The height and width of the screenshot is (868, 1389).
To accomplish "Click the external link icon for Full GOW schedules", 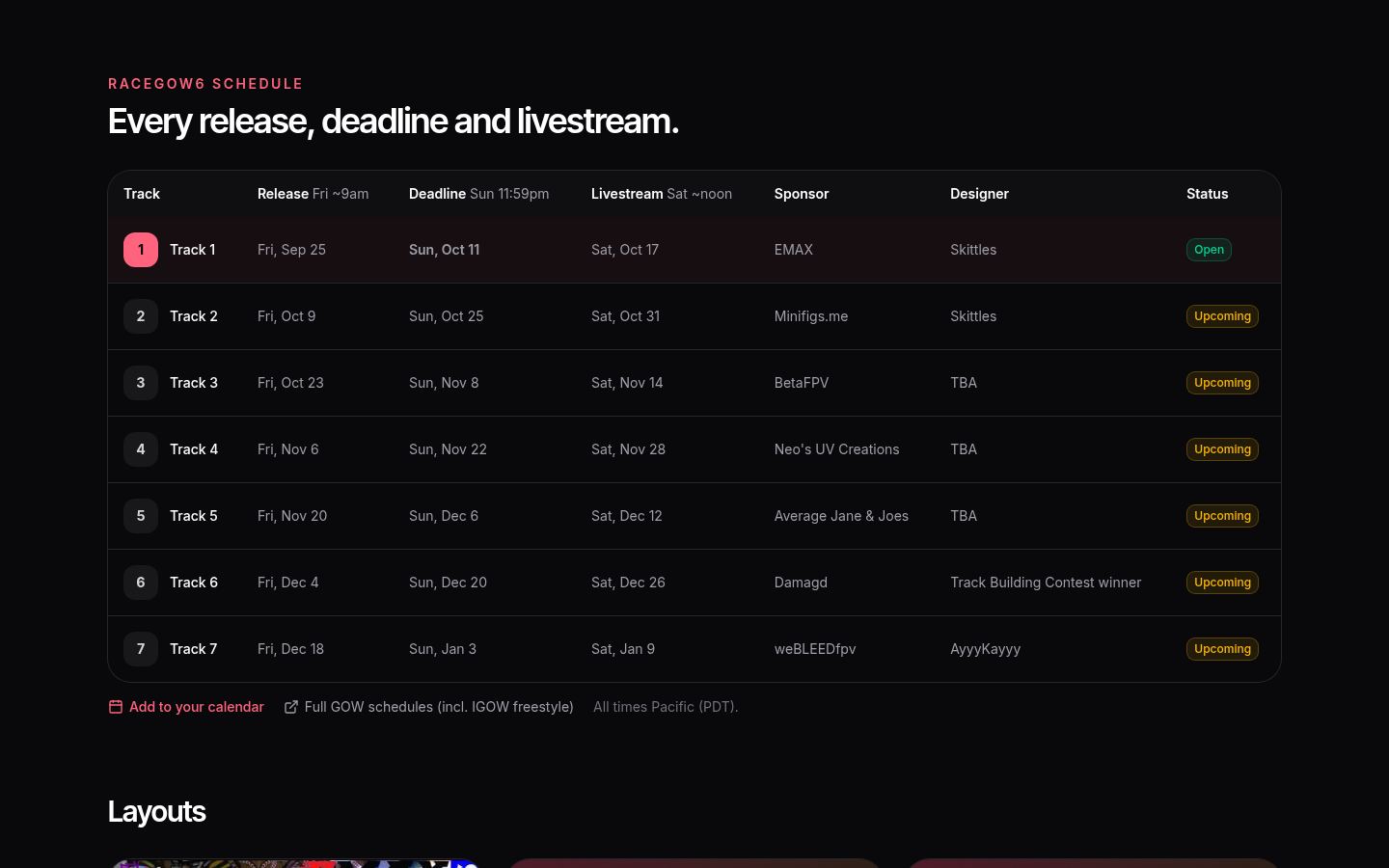I will coord(291,707).
